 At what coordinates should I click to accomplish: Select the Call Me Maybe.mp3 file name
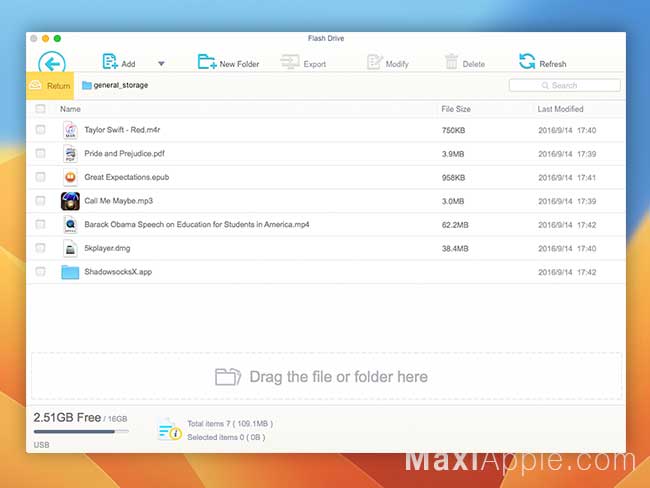[119, 201]
